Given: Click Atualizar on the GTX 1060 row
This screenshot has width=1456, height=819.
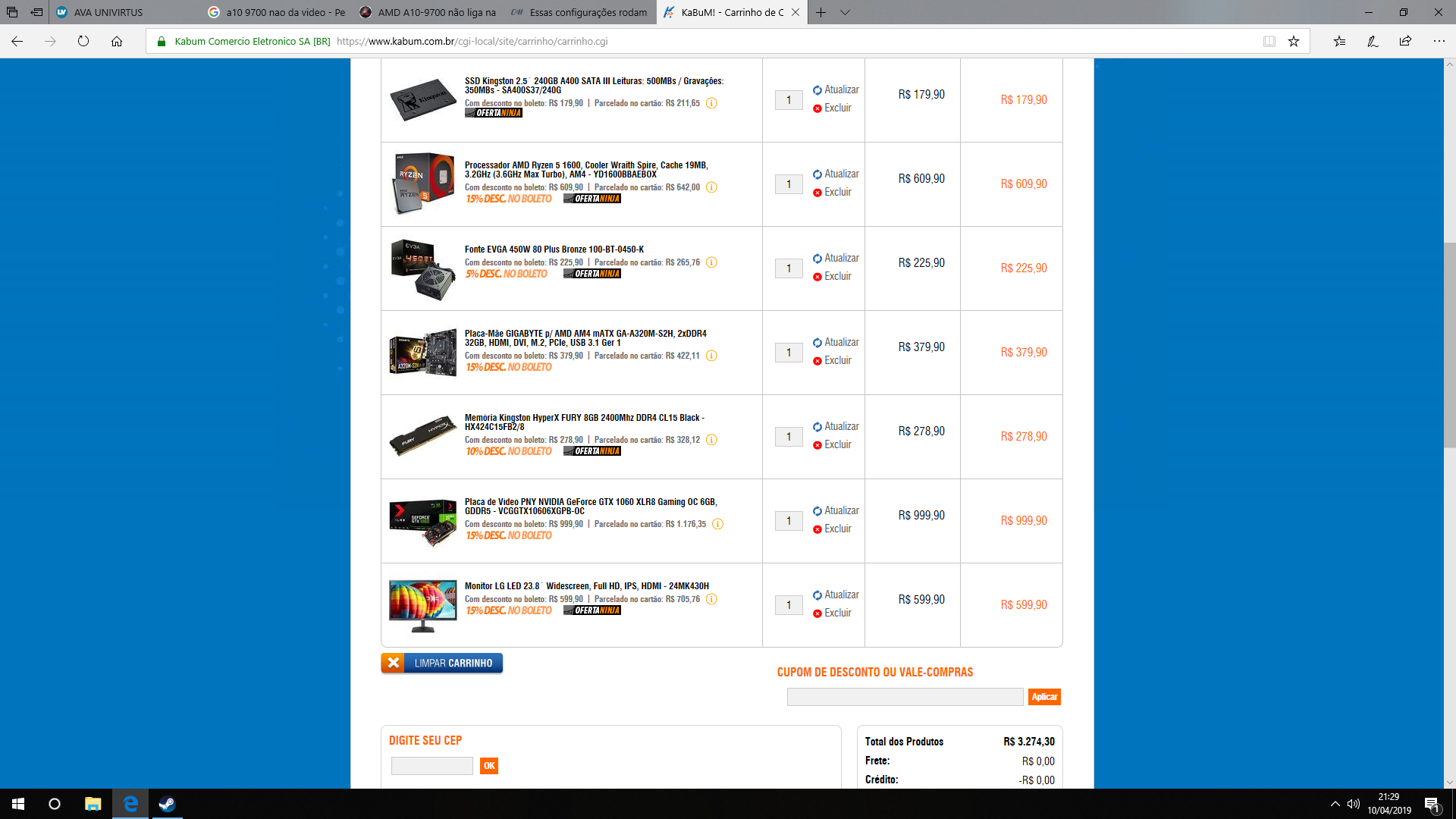Looking at the screenshot, I should (836, 510).
